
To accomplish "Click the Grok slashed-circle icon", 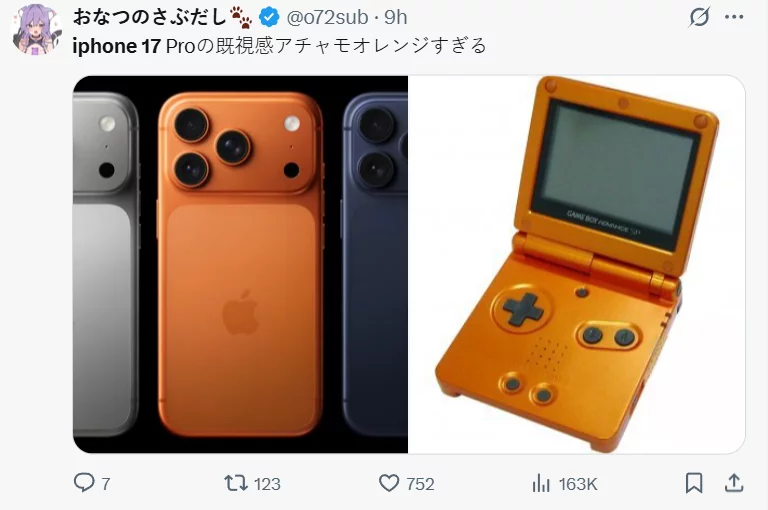I will (699, 18).
